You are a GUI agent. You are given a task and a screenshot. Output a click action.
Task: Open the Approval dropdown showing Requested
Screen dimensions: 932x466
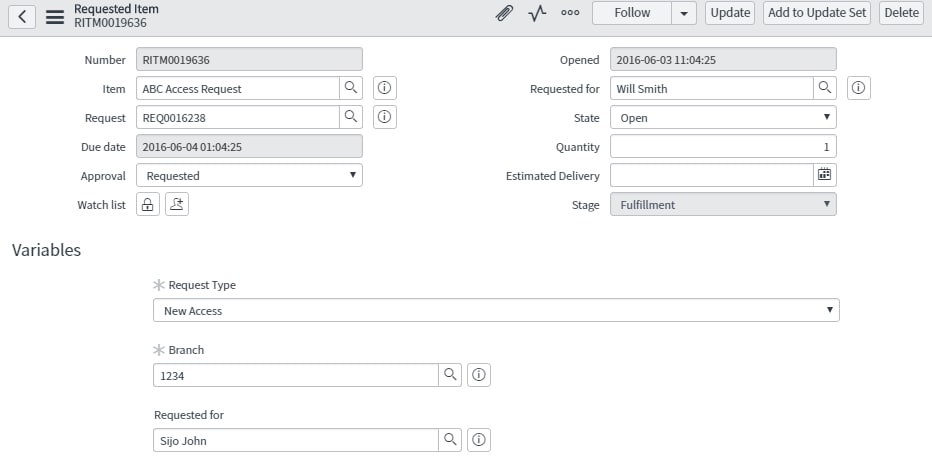249,175
